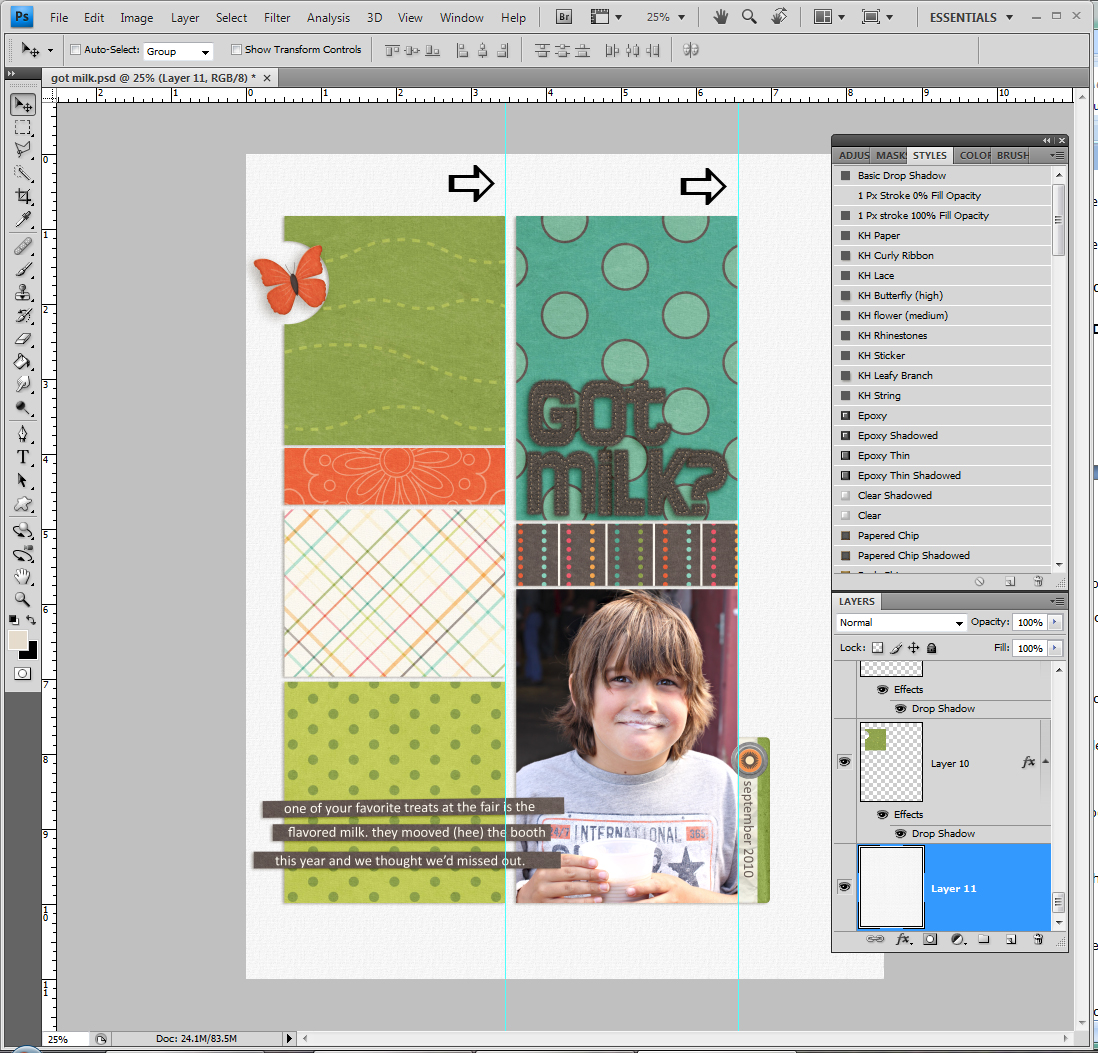Click the Add Layer Style fx icon
This screenshot has width=1098, height=1053.
[904, 940]
